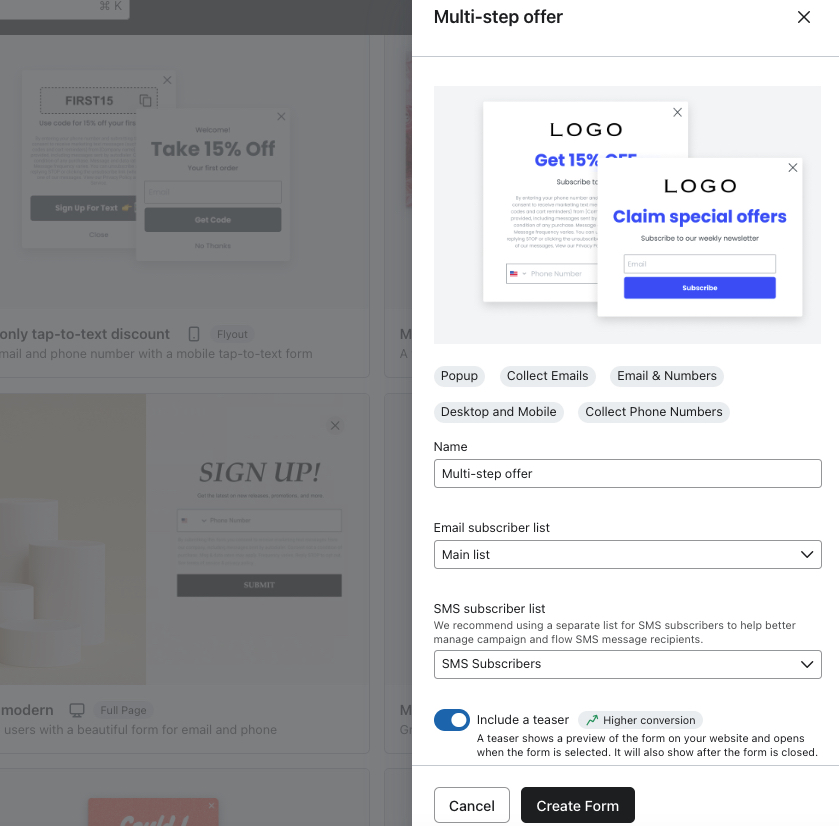This screenshot has height=826, width=839.
Task: Click the mobile device icon beside Flyout
Action: tap(194, 334)
